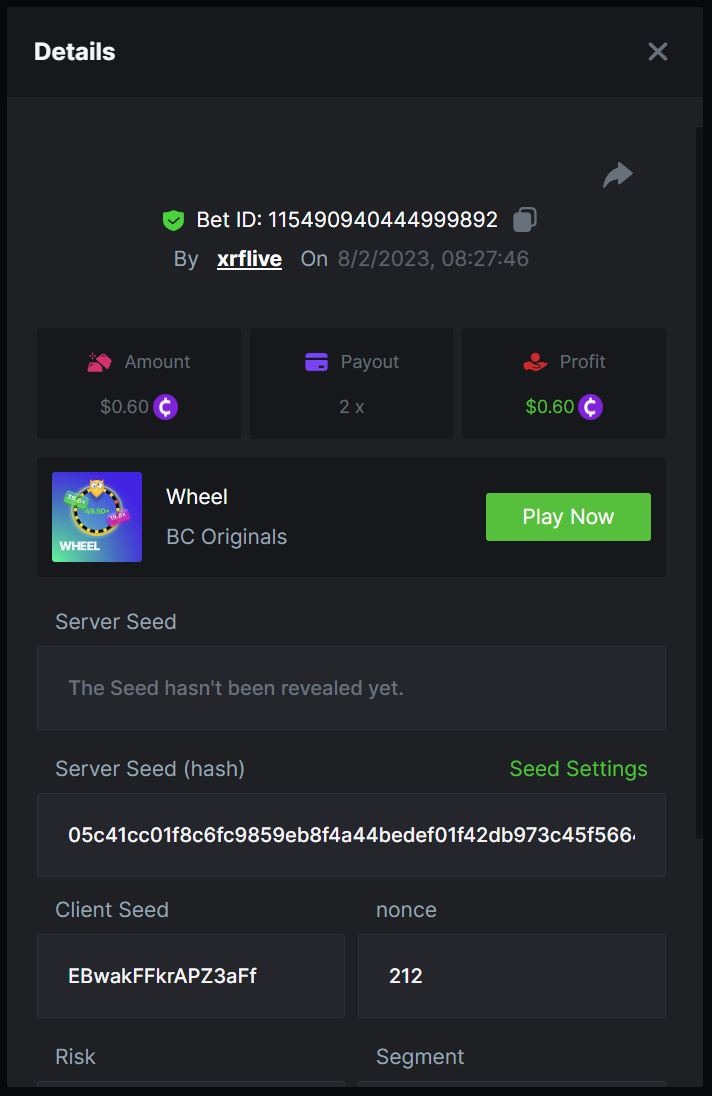Click the Profit hand icon

click(x=536, y=362)
